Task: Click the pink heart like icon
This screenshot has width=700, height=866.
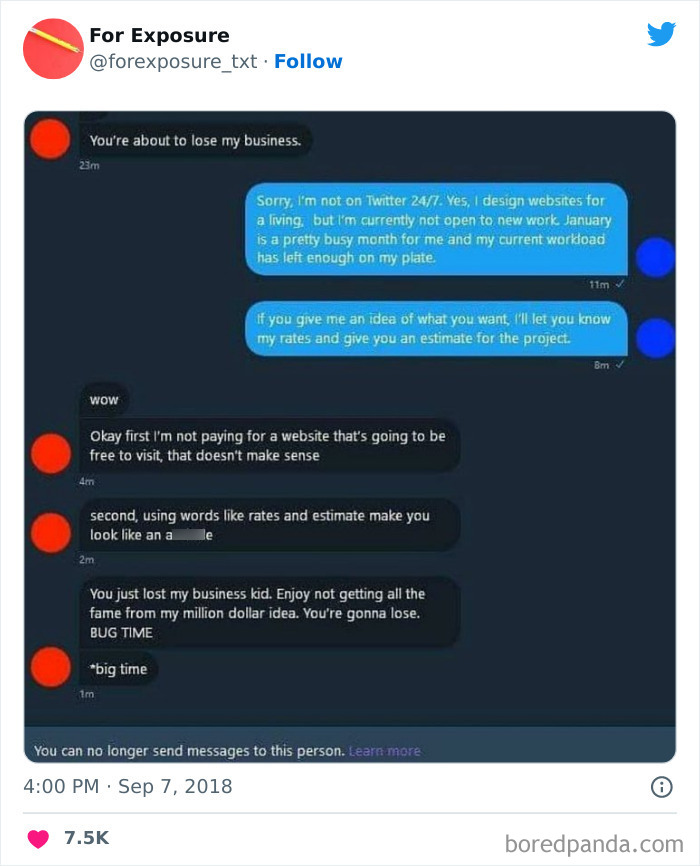Action: pyautogui.click(x=38, y=838)
